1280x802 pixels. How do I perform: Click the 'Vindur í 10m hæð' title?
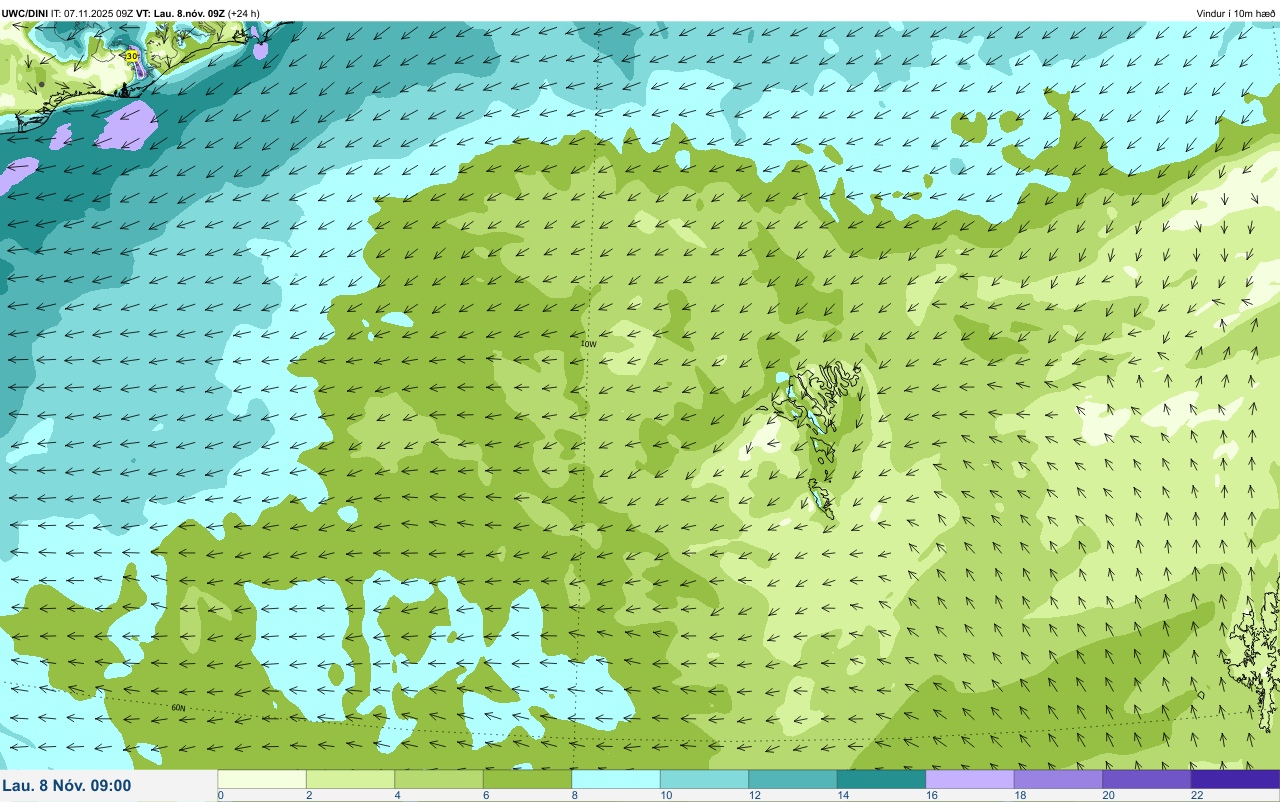click(1236, 13)
